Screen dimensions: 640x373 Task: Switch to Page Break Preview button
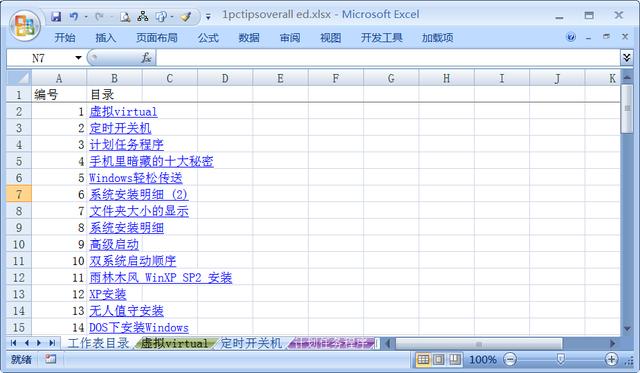click(x=455, y=359)
